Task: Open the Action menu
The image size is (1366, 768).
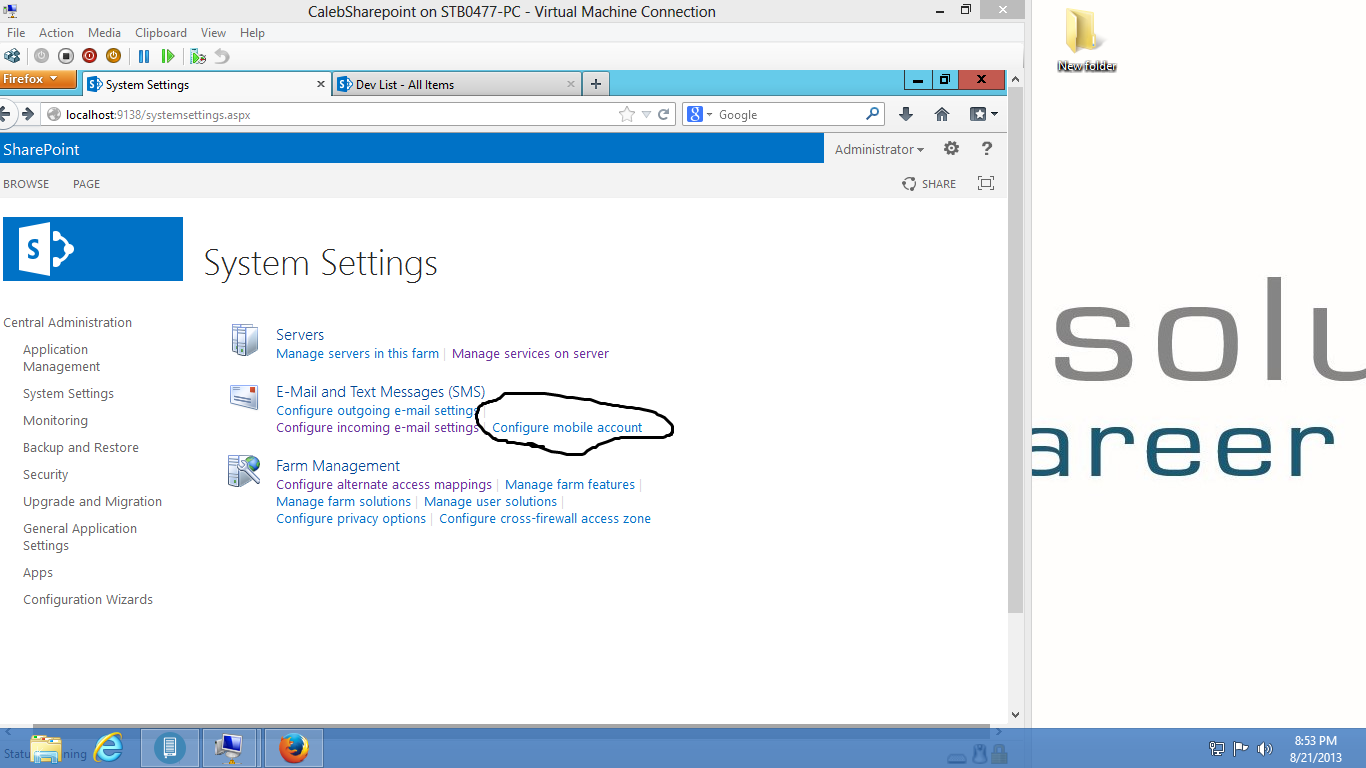Action: point(56,33)
